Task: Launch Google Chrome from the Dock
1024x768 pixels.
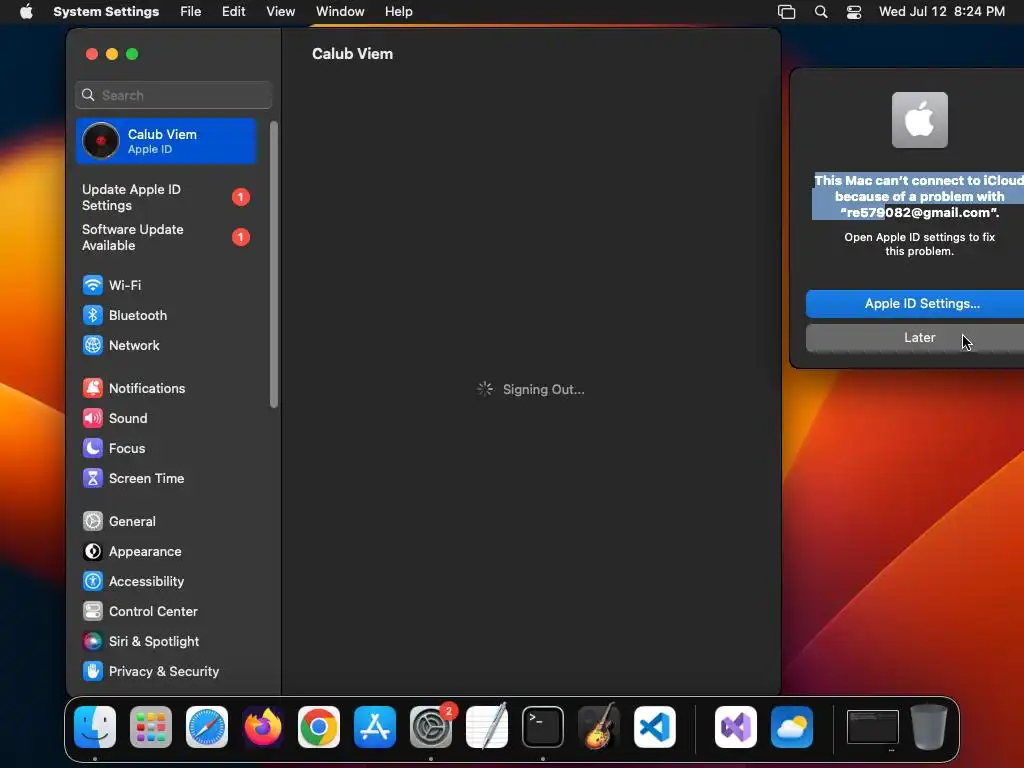Action: coord(319,727)
